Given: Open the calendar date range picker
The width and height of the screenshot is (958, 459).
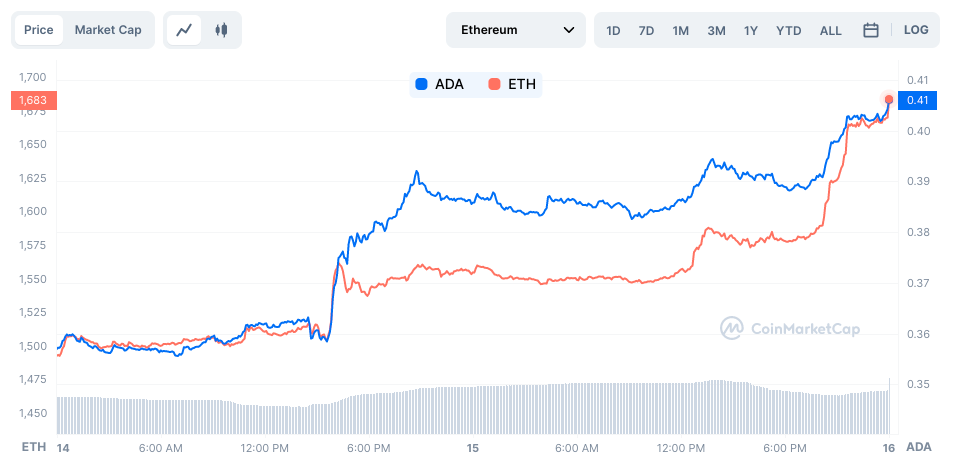Looking at the screenshot, I should 871,30.
